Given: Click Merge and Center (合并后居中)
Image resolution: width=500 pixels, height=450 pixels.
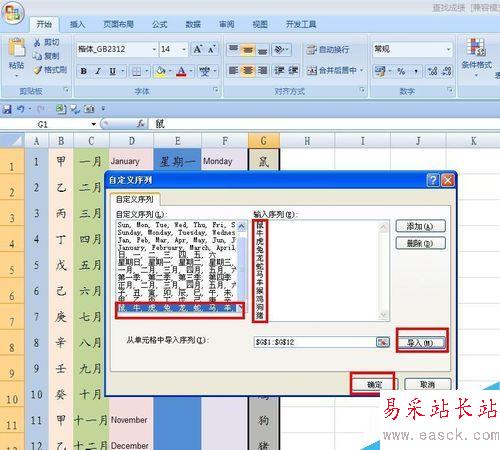Looking at the screenshot, I should (x=331, y=70).
